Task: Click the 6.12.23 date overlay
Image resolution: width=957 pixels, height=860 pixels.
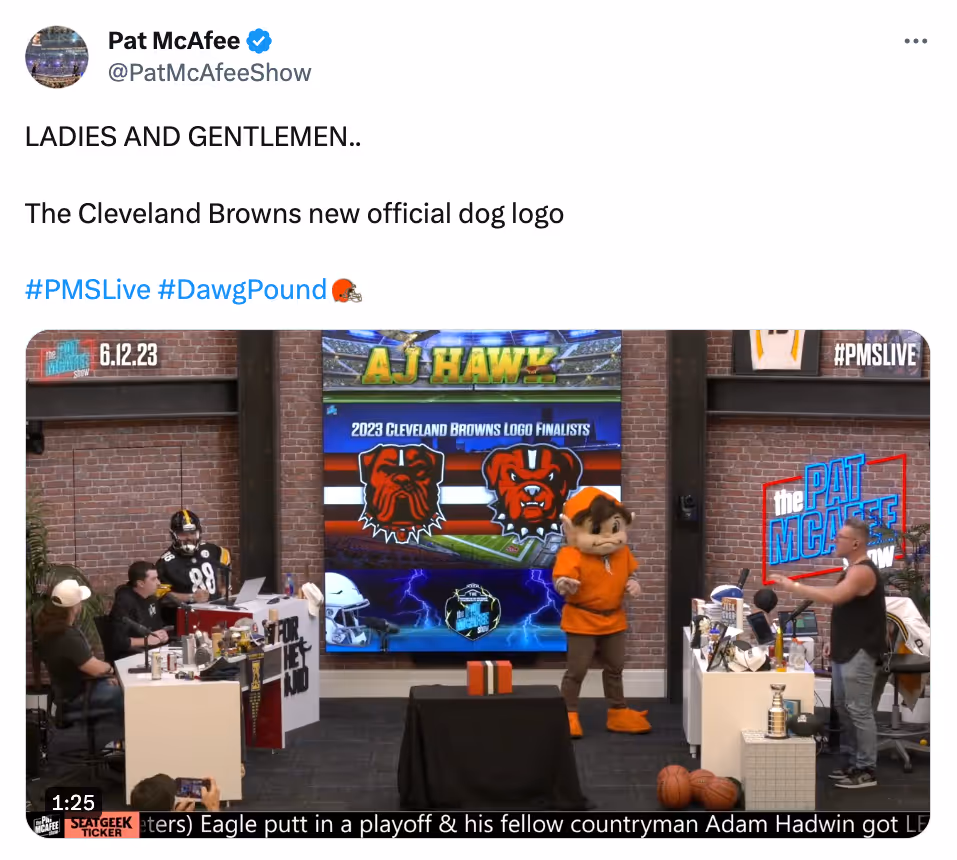Action: click(x=129, y=355)
